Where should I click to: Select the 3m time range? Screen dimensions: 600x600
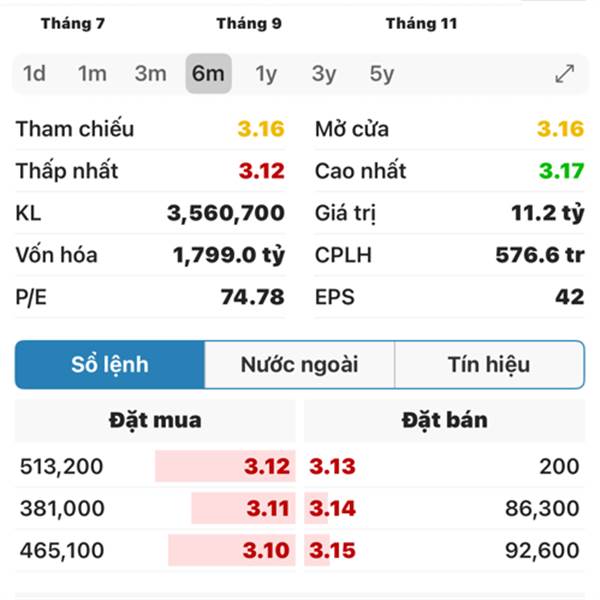pyautogui.click(x=150, y=73)
